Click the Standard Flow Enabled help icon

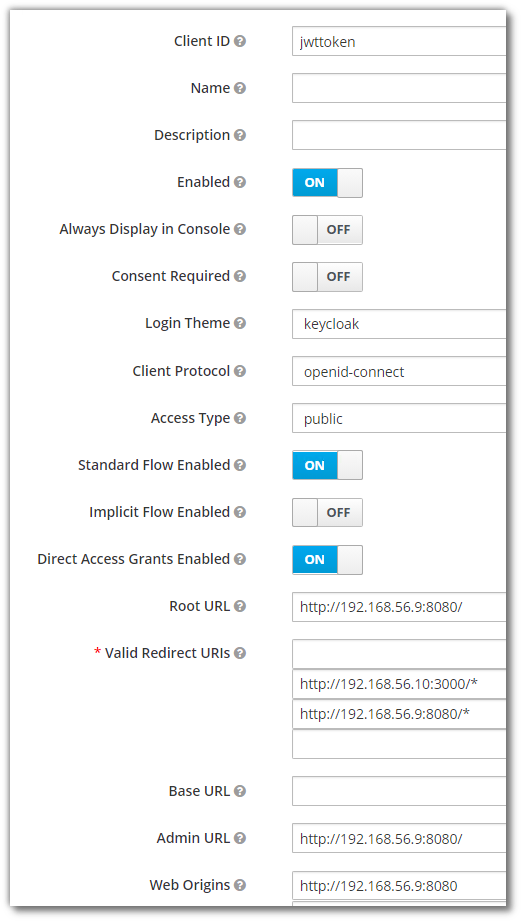click(x=240, y=465)
